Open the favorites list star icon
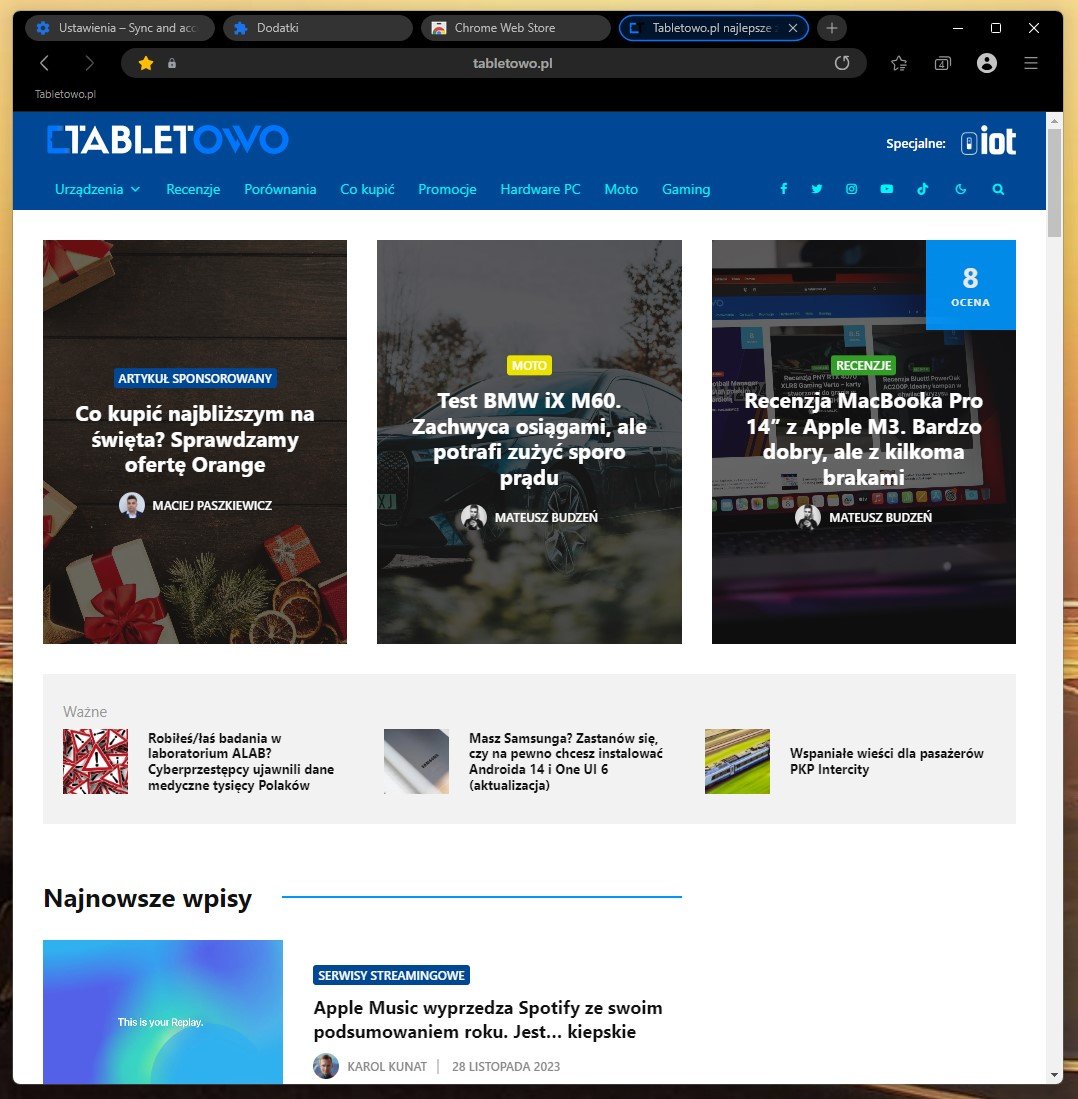 [x=899, y=64]
